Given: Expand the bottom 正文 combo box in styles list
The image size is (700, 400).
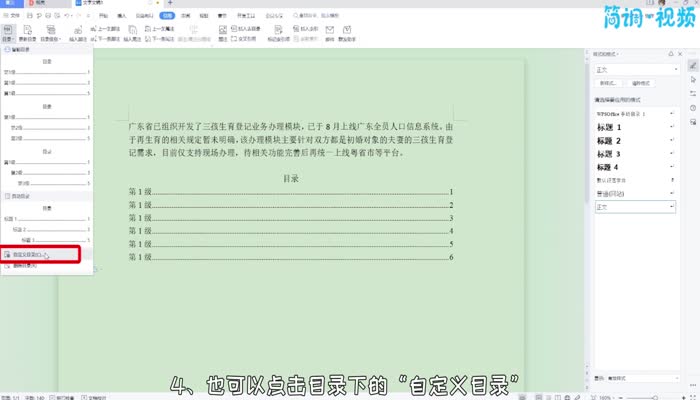Looking at the screenshot, I should [x=674, y=206].
